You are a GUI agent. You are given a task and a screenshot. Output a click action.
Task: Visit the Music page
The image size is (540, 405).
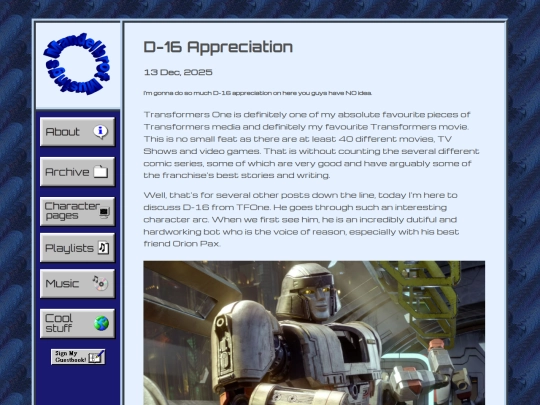(77, 283)
